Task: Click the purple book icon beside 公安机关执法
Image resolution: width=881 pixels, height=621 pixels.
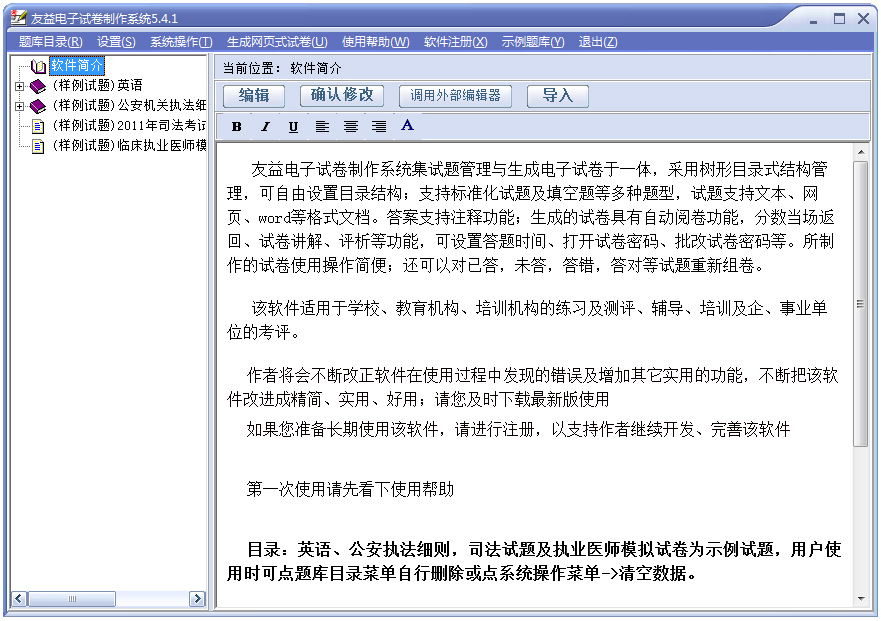Action: tap(38, 106)
